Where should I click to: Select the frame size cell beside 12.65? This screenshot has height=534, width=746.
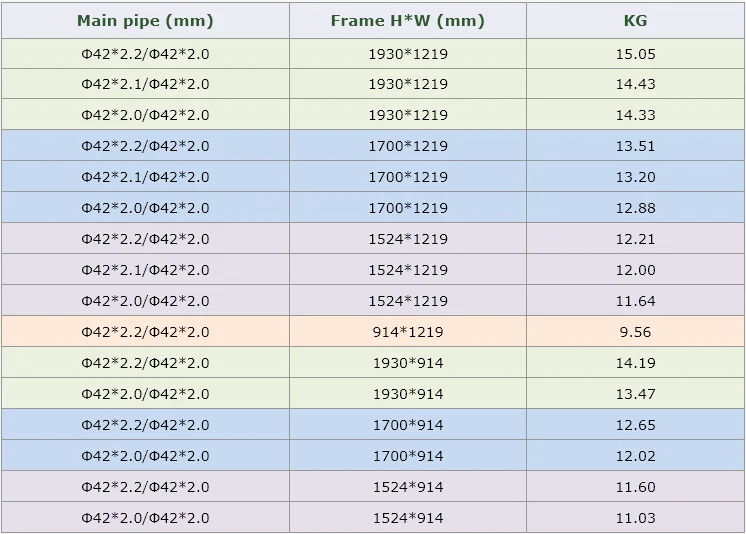point(407,425)
